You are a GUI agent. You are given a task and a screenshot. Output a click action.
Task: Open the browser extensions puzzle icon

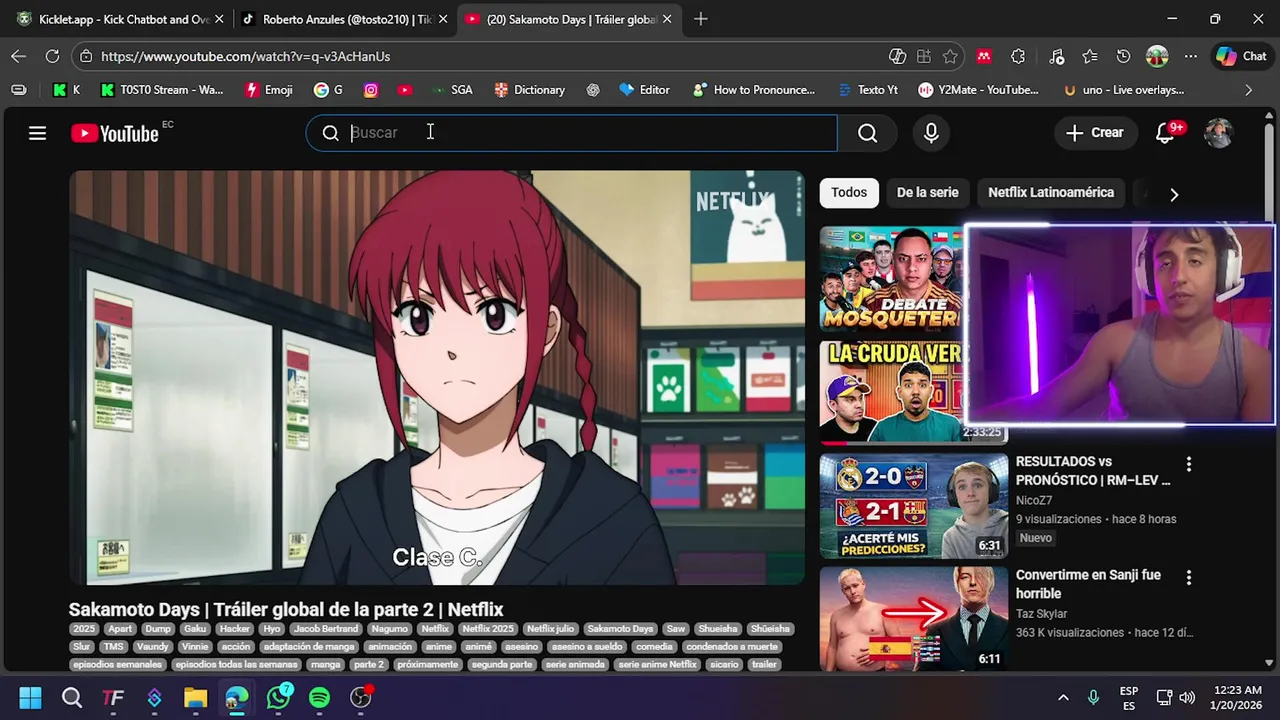[1018, 57]
